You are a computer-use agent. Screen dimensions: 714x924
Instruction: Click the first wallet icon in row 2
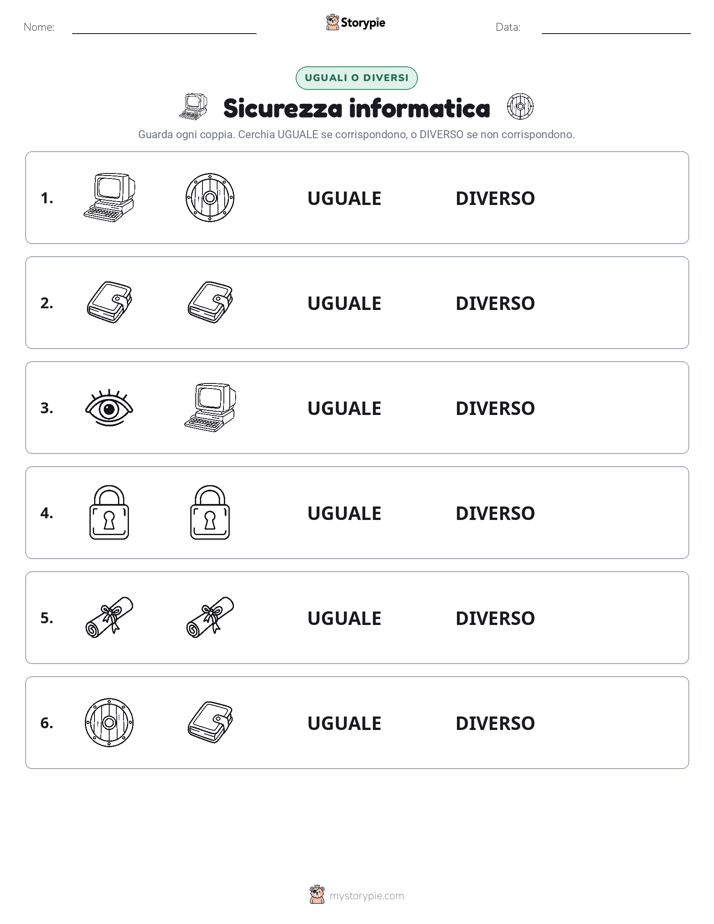109,302
